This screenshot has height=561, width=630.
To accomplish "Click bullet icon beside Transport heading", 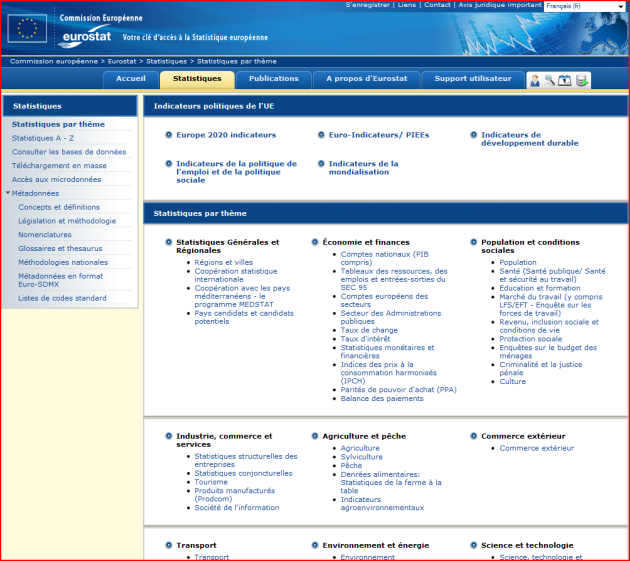I will (x=169, y=545).
